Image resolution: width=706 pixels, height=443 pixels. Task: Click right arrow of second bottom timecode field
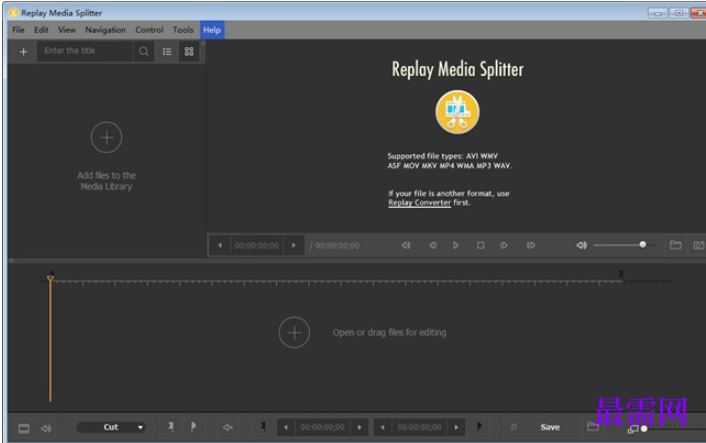[x=456, y=427]
